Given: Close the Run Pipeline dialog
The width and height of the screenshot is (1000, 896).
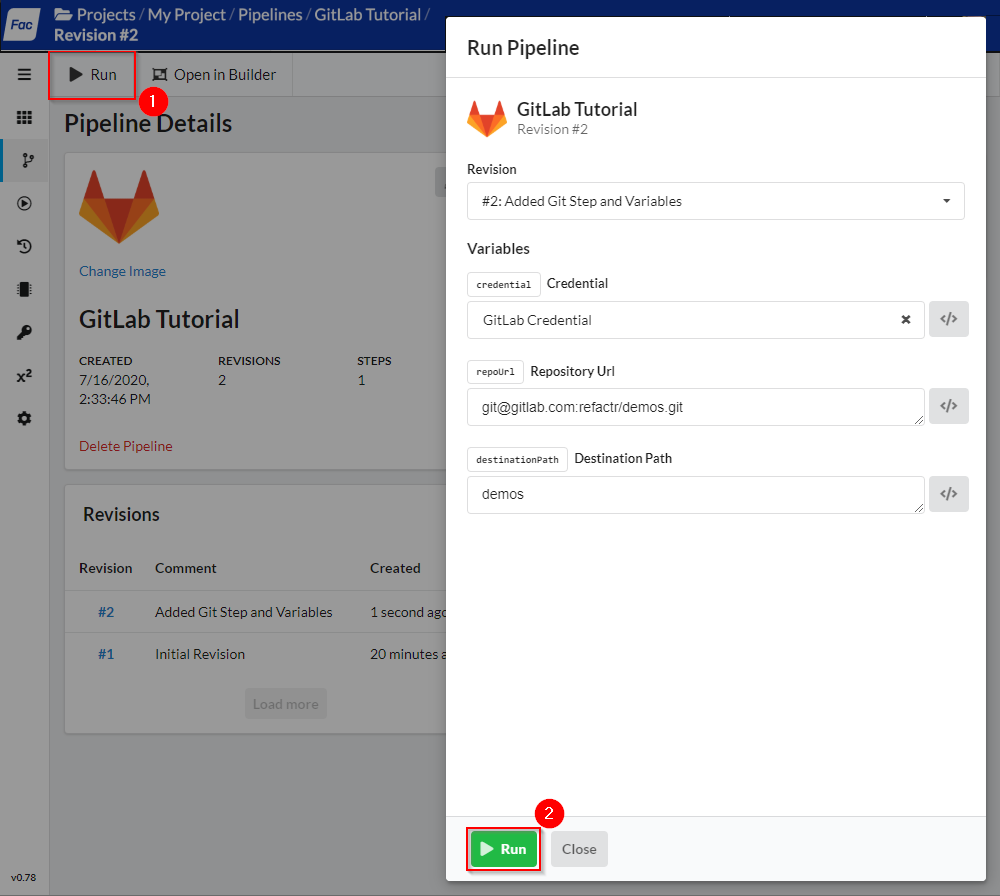Looking at the screenshot, I should [579, 849].
